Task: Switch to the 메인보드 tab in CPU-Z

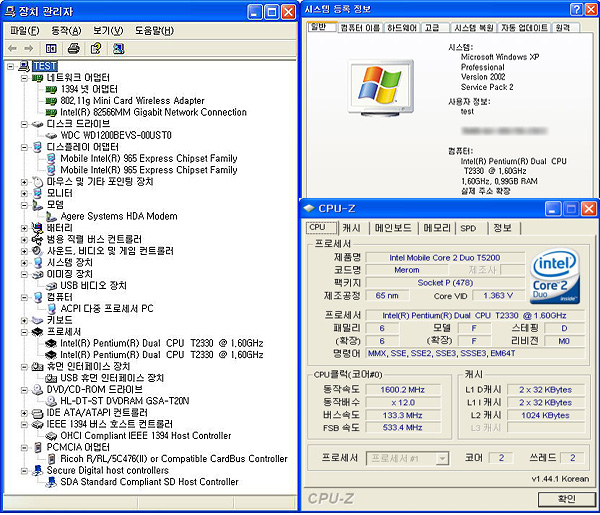Action: (x=393, y=228)
